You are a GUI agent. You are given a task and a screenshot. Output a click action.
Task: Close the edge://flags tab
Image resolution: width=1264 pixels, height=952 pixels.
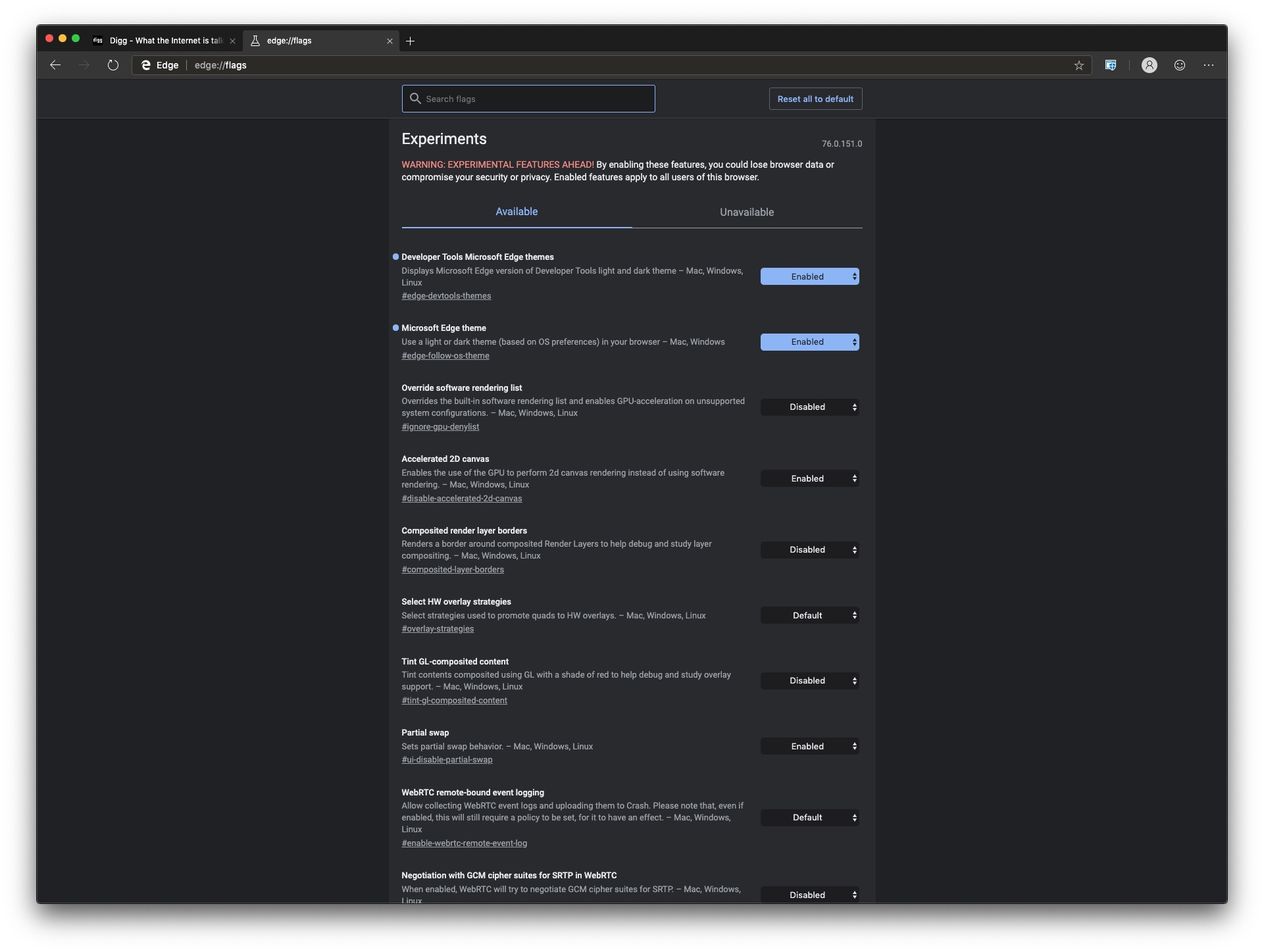click(x=390, y=41)
